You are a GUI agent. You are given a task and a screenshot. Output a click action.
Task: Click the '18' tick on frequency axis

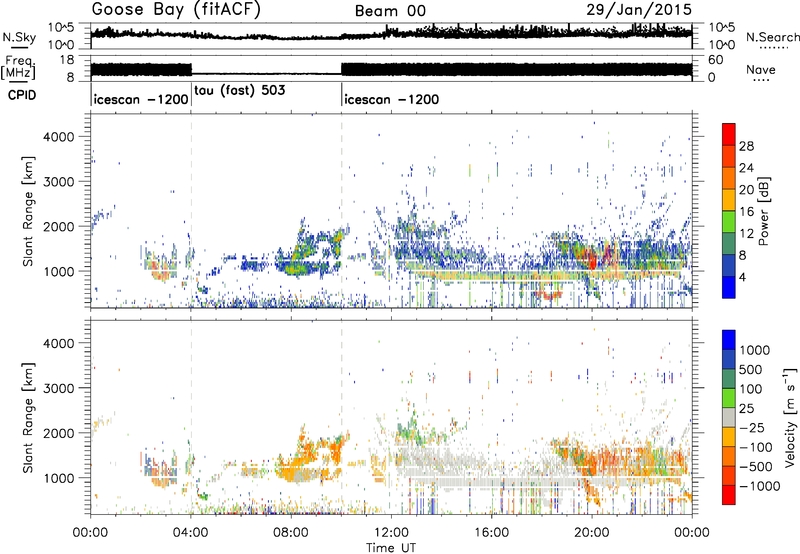click(68, 60)
